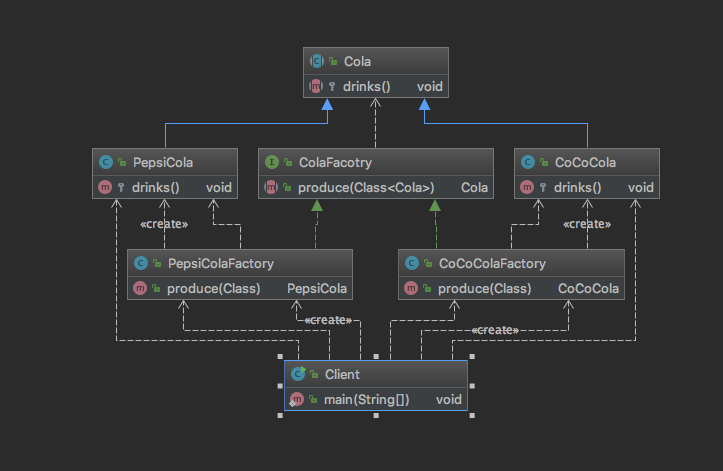The height and width of the screenshot is (471, 723).
Task: Click the PepsiCola return type in PepsiColaFactory
Action: pos(317,288)
